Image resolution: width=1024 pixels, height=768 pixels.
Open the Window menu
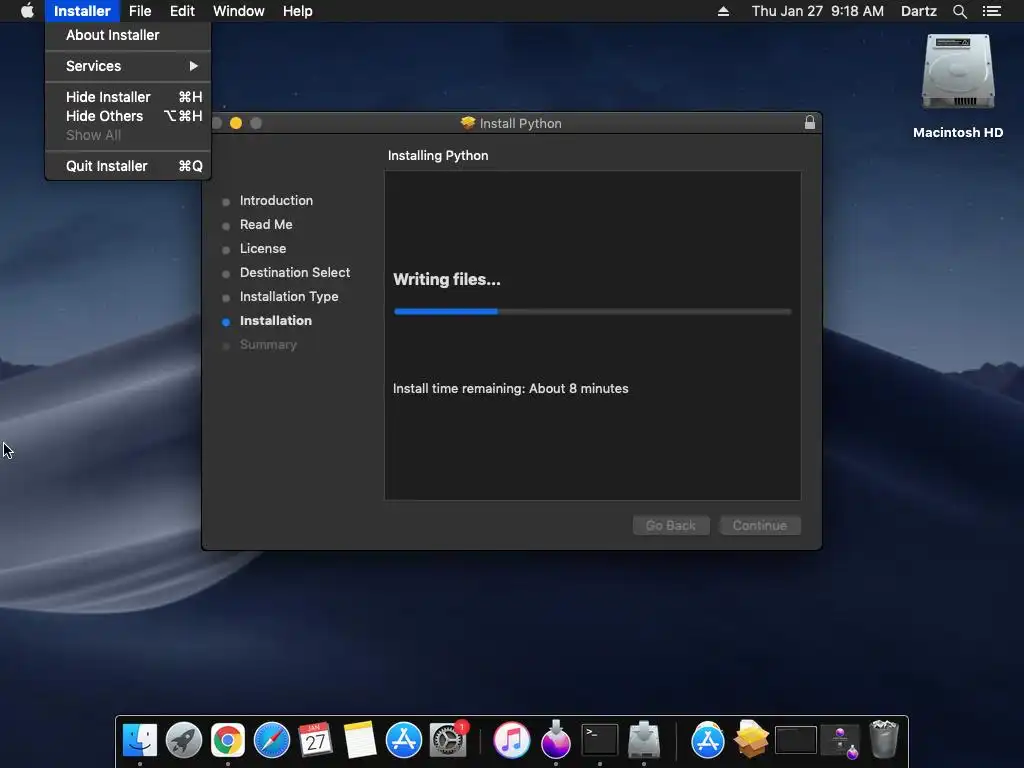pyautogui.click(x=238, y=11)
